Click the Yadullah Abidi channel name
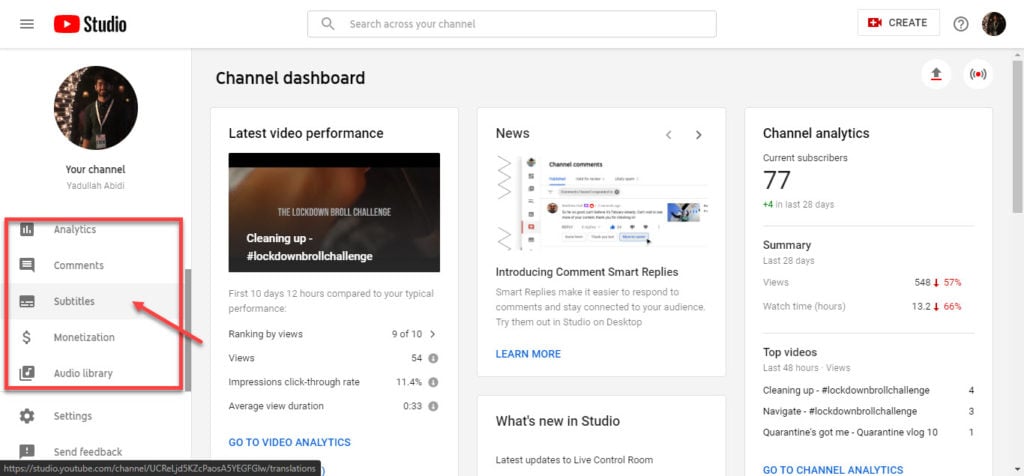Image resolution: width=1024 pixels, height=476 pixels. point(95,185)
